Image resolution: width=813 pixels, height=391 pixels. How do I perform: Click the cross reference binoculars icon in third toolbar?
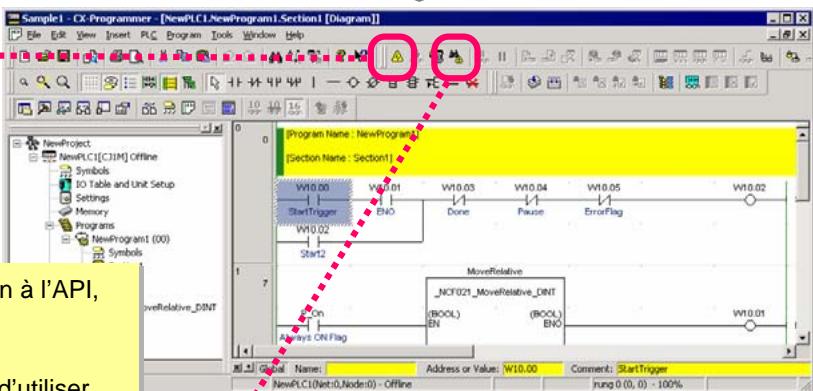(x=150, y=108)
